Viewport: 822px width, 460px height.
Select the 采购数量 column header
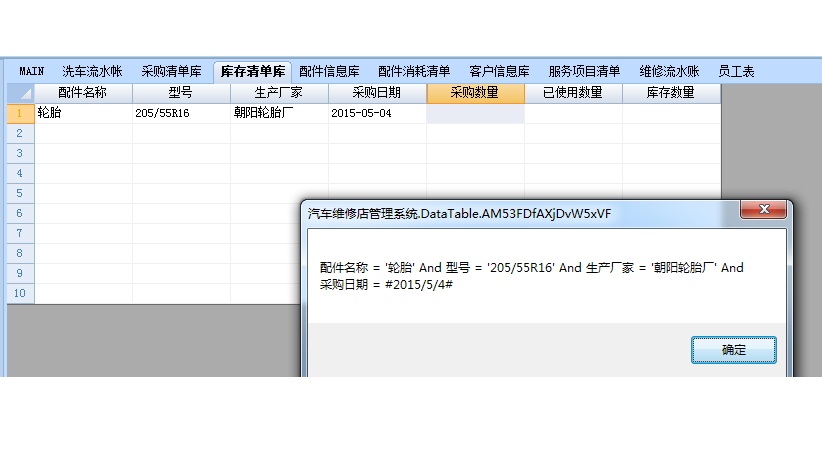475,93
